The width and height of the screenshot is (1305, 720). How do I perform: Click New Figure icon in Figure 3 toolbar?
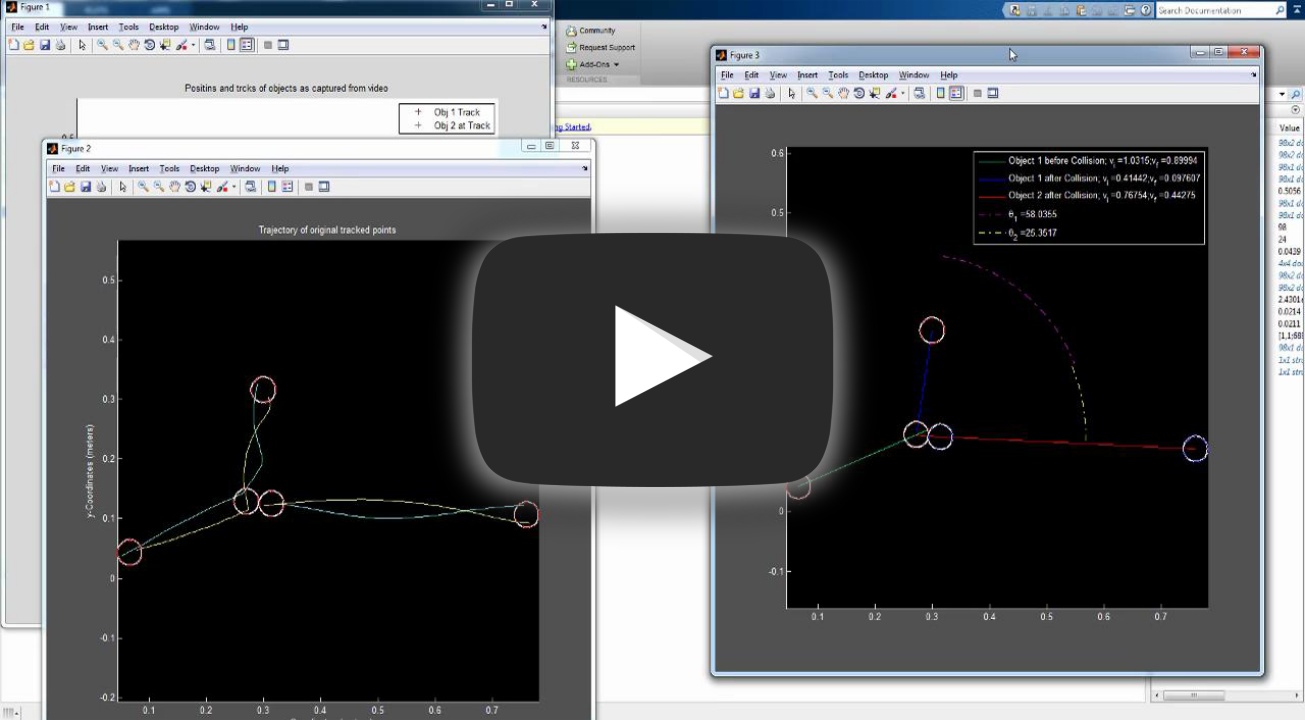click(x=724, y=93)
